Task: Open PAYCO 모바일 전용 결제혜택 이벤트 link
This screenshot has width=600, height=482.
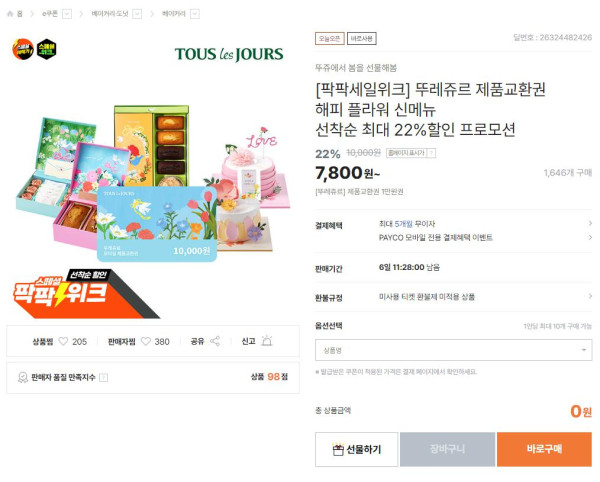Action: point(435,238)
